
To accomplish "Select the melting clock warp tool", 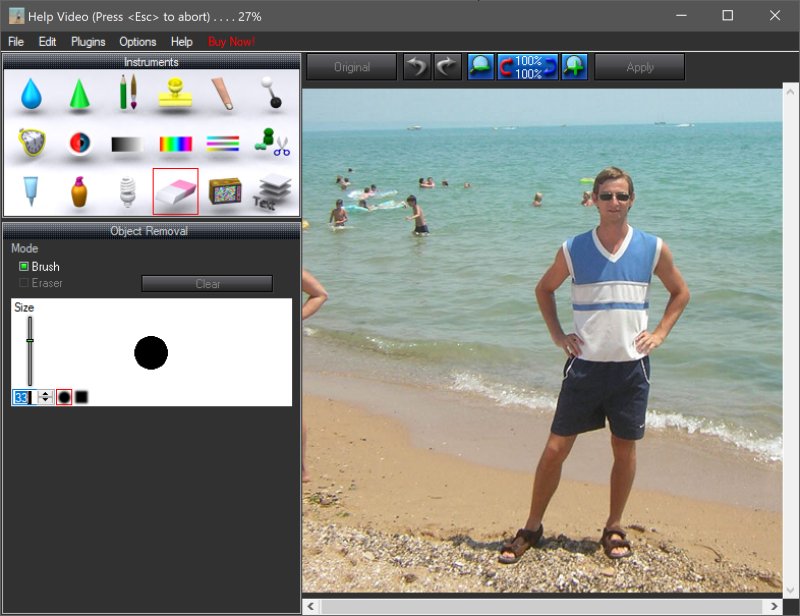I will click(31, 144).
